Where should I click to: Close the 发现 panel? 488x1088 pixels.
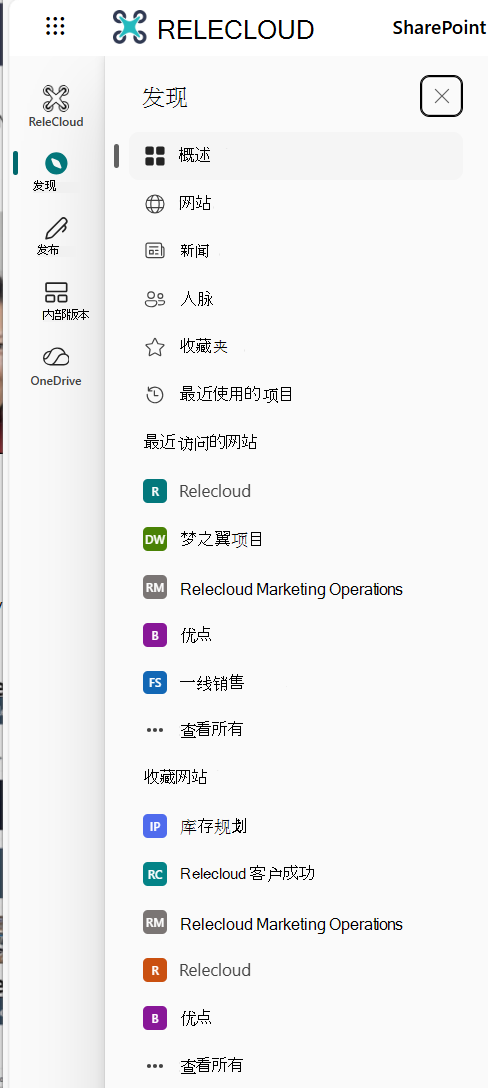tap(441, 96)
